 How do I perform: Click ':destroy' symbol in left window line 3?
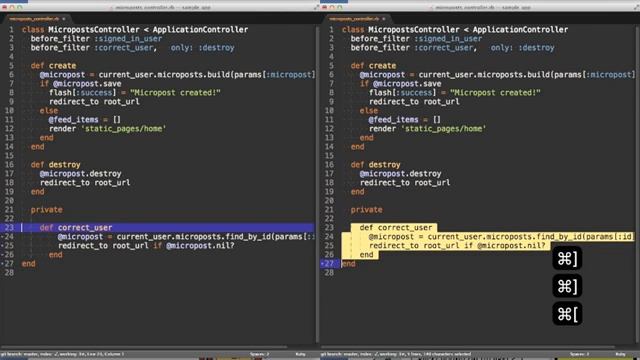[216, 48]
